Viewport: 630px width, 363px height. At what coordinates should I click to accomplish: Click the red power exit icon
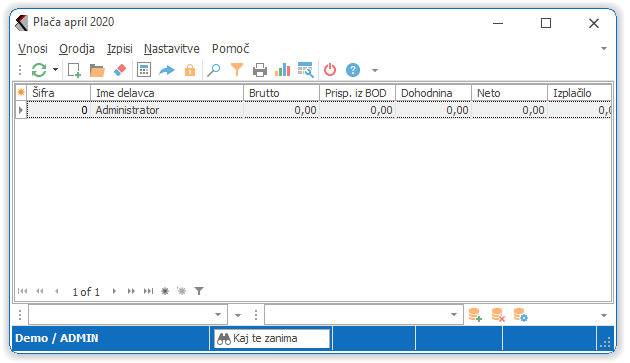point(330,70)
